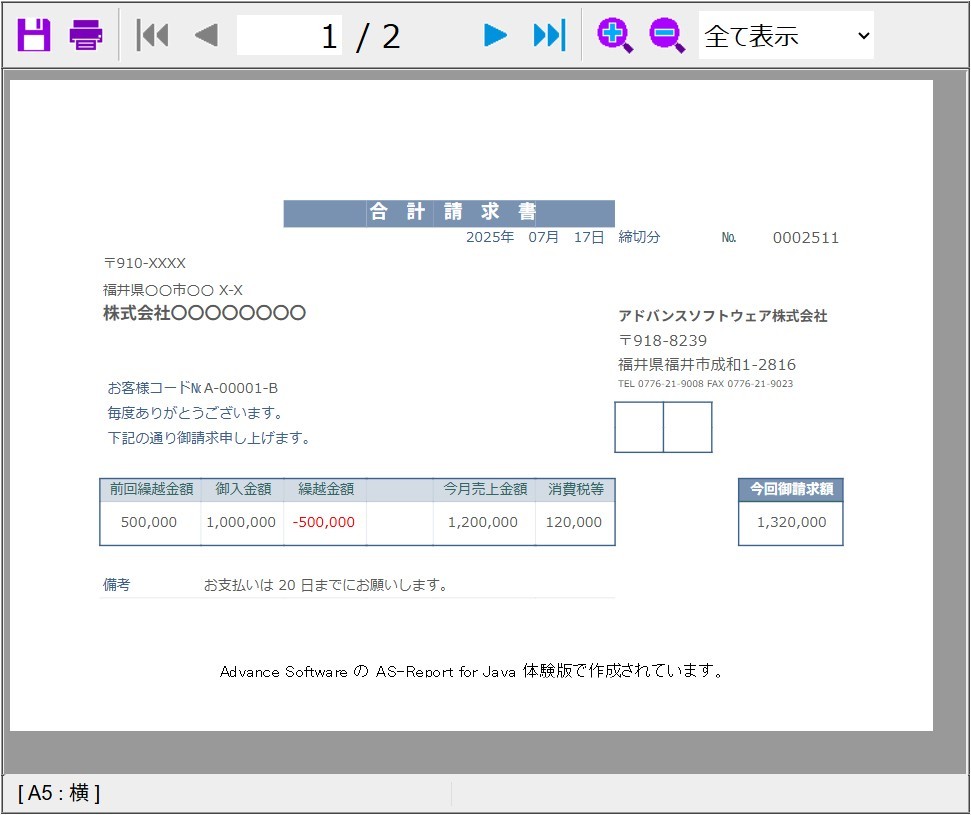The width and height of the screenshot is (971, 815).
Task: Click the 合計請求書 title banner
Action: [x=449, y=213]
